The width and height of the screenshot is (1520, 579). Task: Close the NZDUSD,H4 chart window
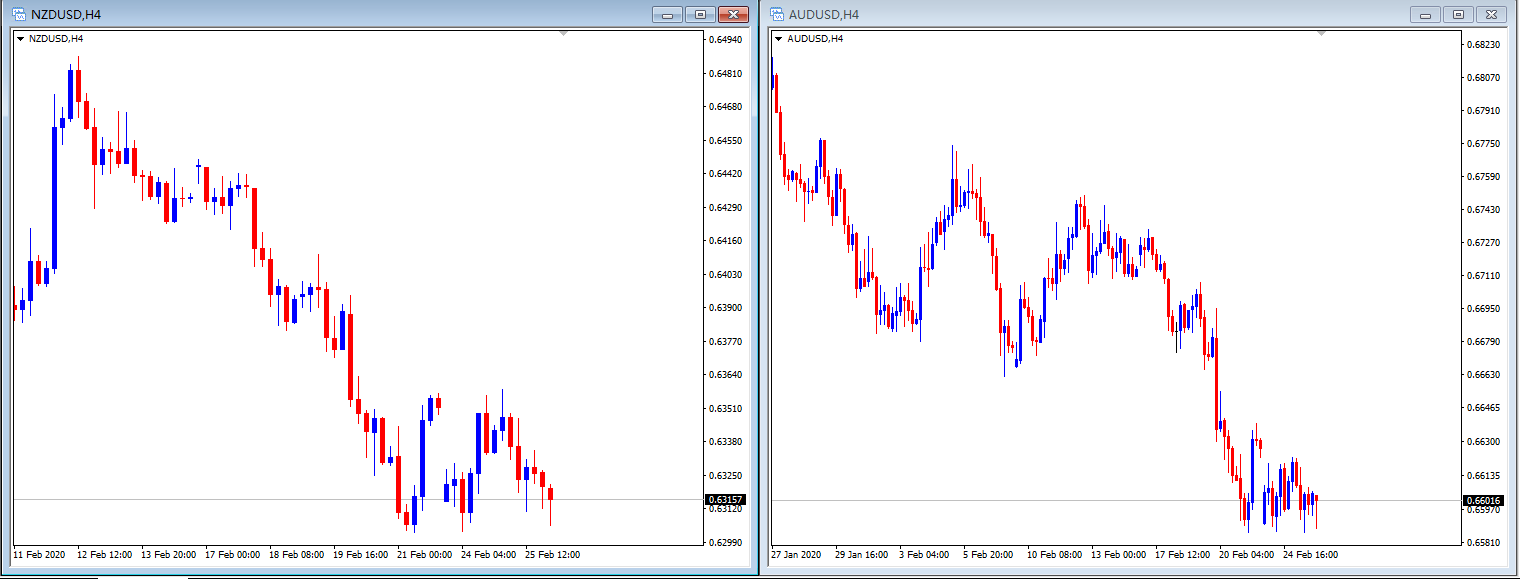click(x=734, y=14)
